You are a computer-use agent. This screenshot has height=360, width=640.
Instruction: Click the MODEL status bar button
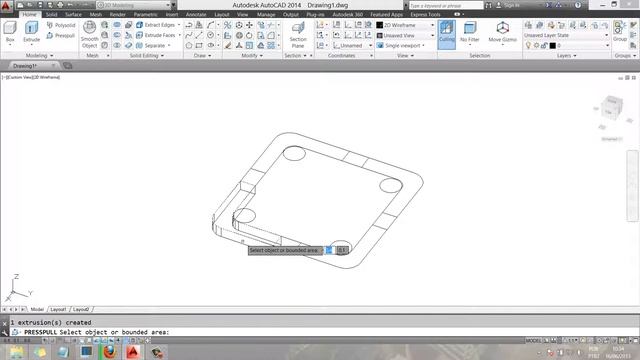(x=533, y=340)
